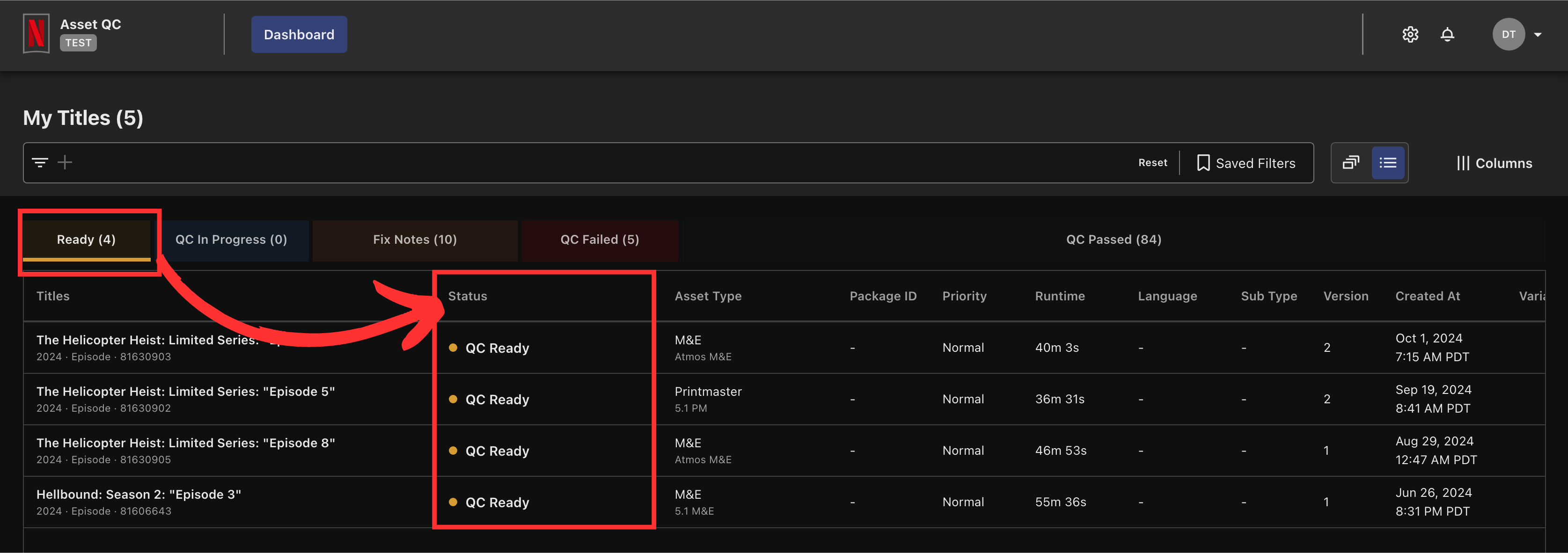Screen dimensions: 1568x553
Task: Click QC Ready status for 81630903 row
Action: coord(490,348)
